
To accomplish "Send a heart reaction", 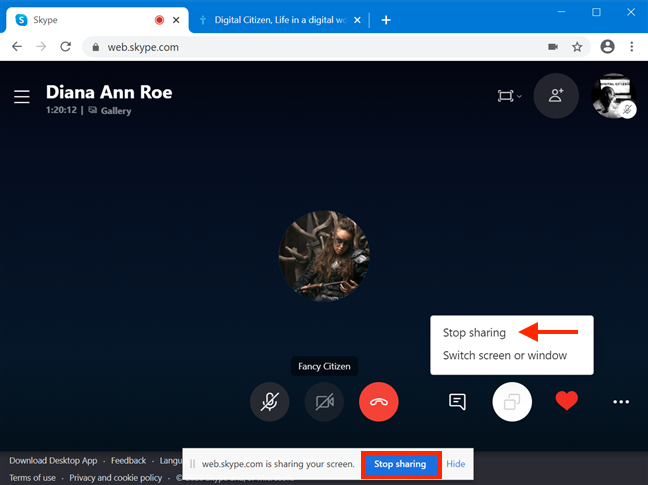I will tap(567, 401).
